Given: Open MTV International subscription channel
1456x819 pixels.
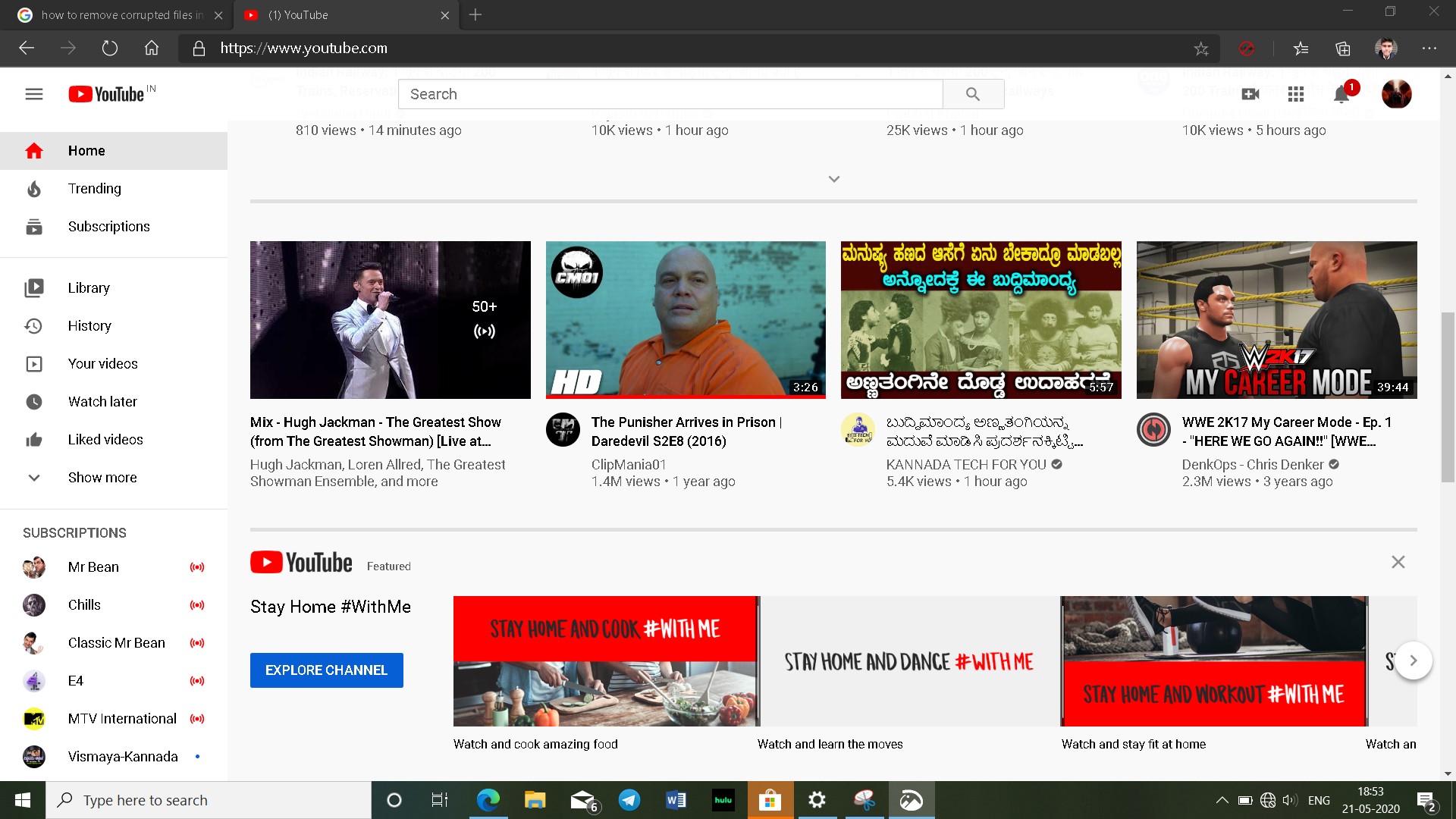Looking at the screenshot, I should click(x=114, y=719).
